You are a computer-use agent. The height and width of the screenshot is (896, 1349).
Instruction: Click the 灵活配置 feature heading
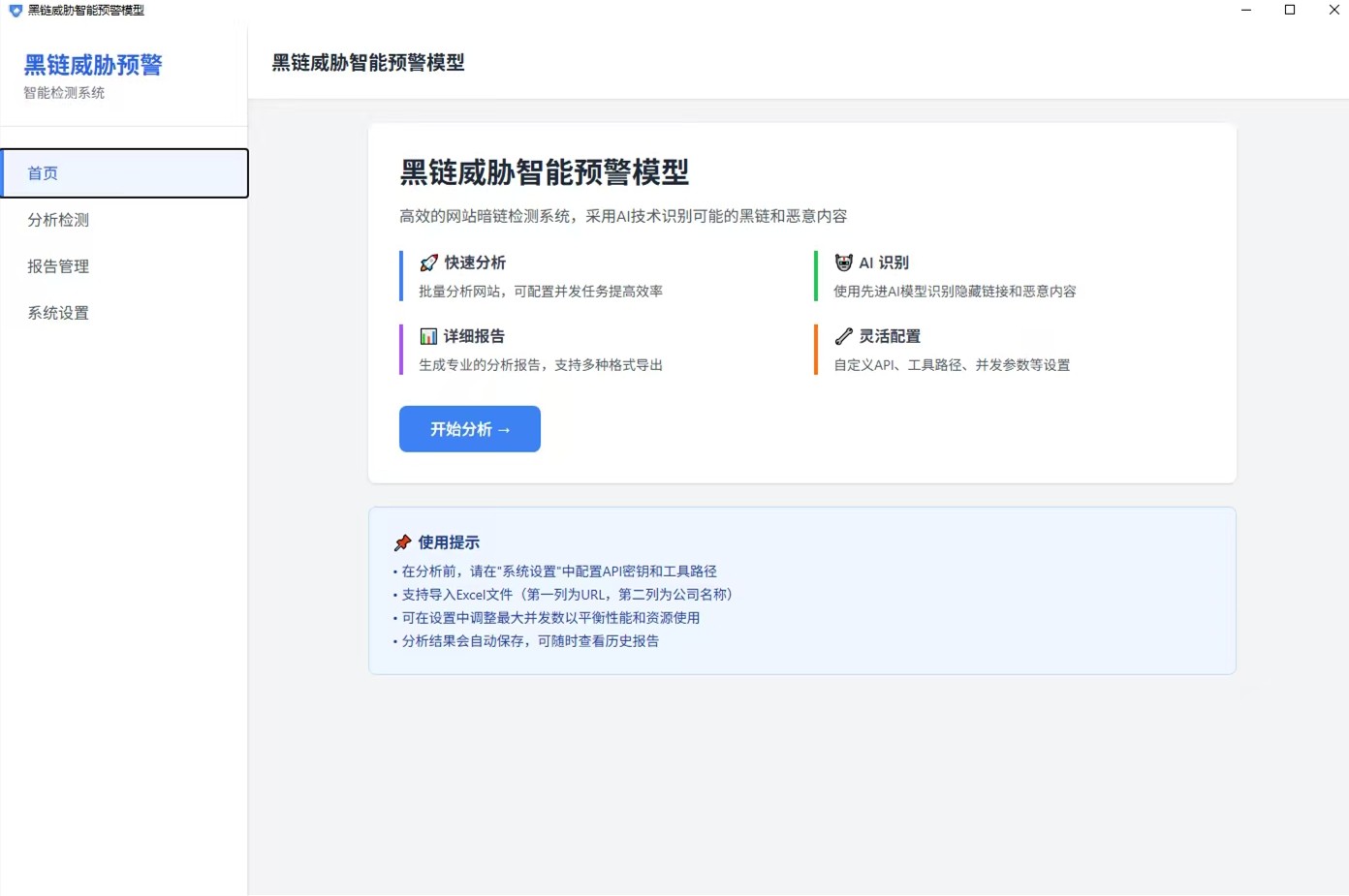(890, 336)
